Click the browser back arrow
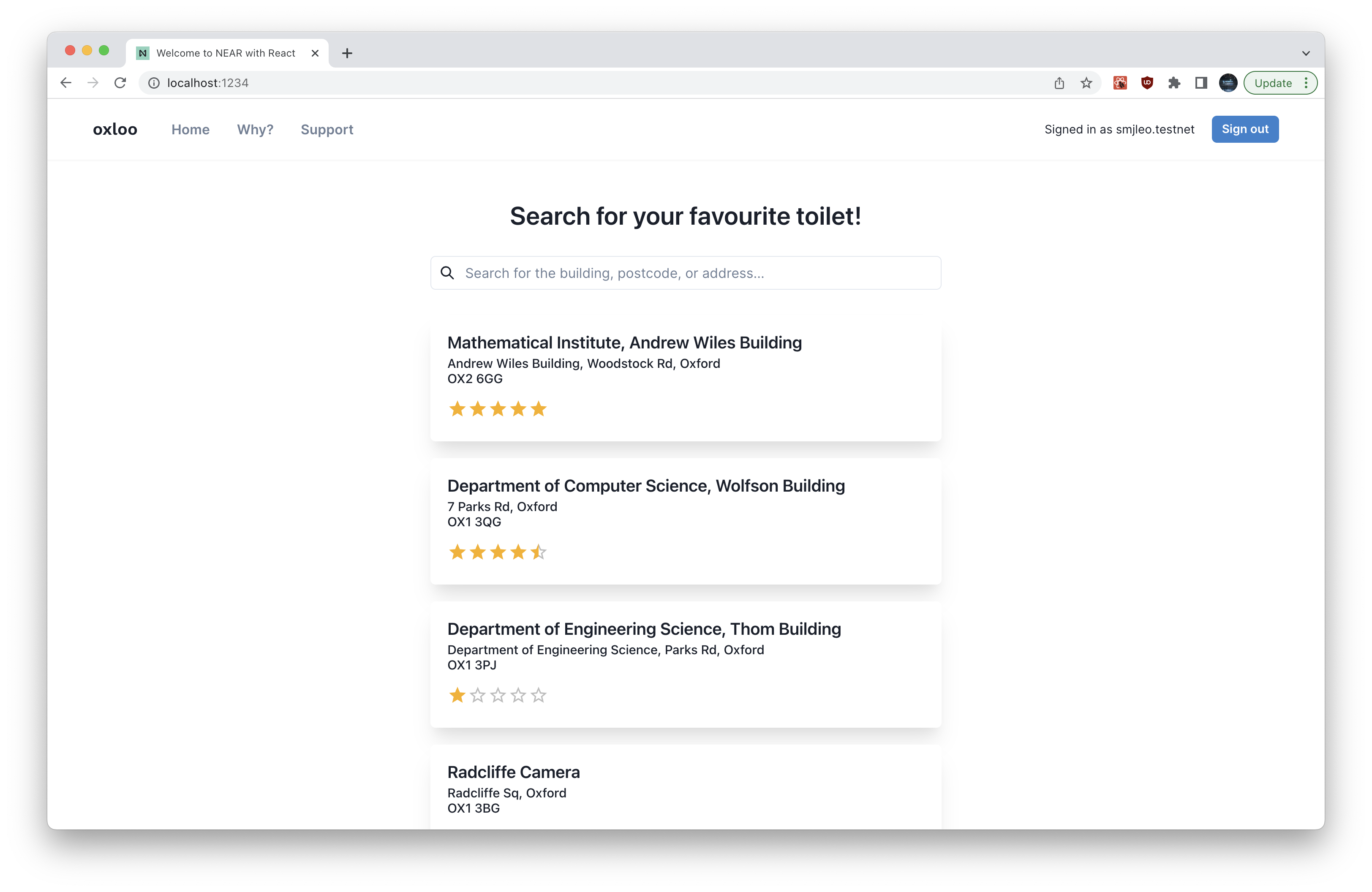The image size is (1372, 892). 66,83
